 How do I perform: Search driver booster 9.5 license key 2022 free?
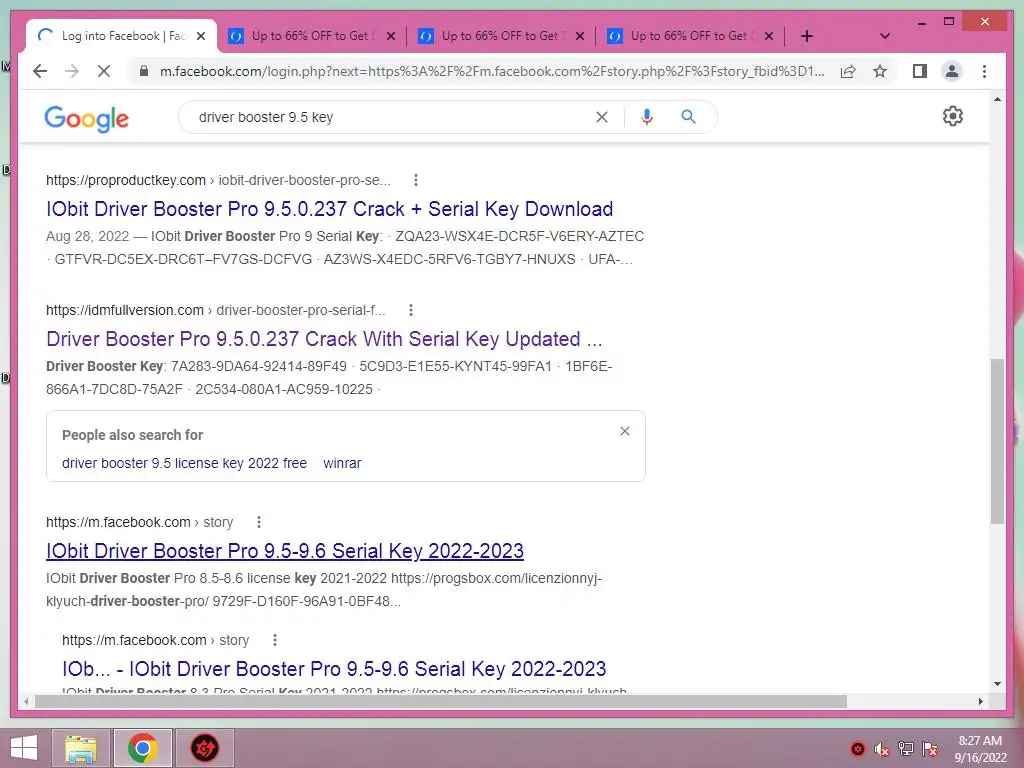click(184, 463)
